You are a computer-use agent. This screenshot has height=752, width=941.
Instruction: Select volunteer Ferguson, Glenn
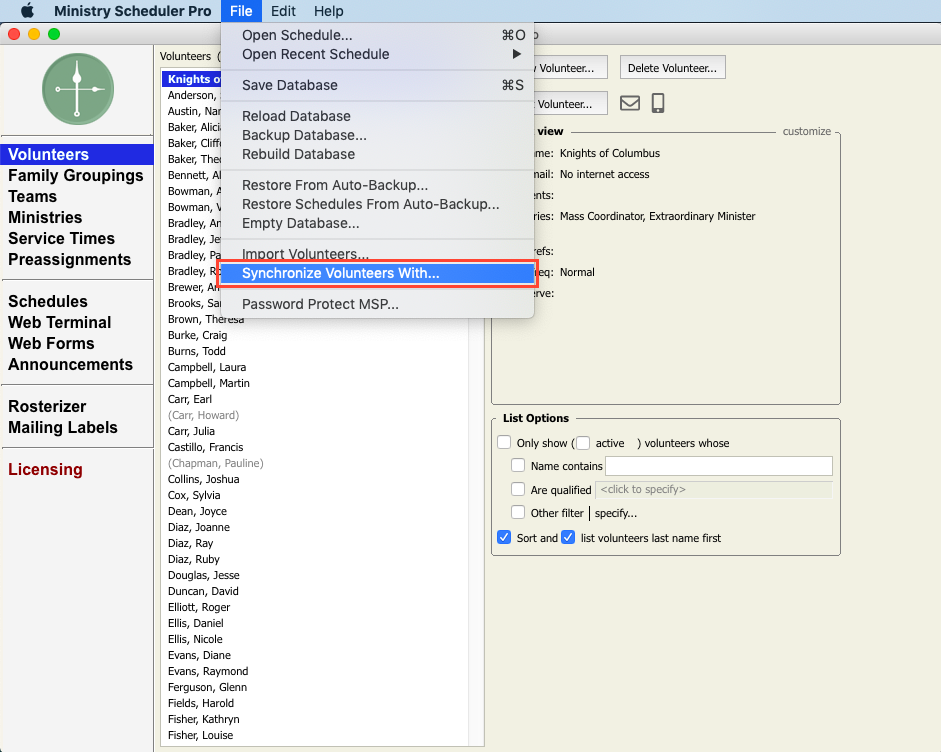point(207,687)
